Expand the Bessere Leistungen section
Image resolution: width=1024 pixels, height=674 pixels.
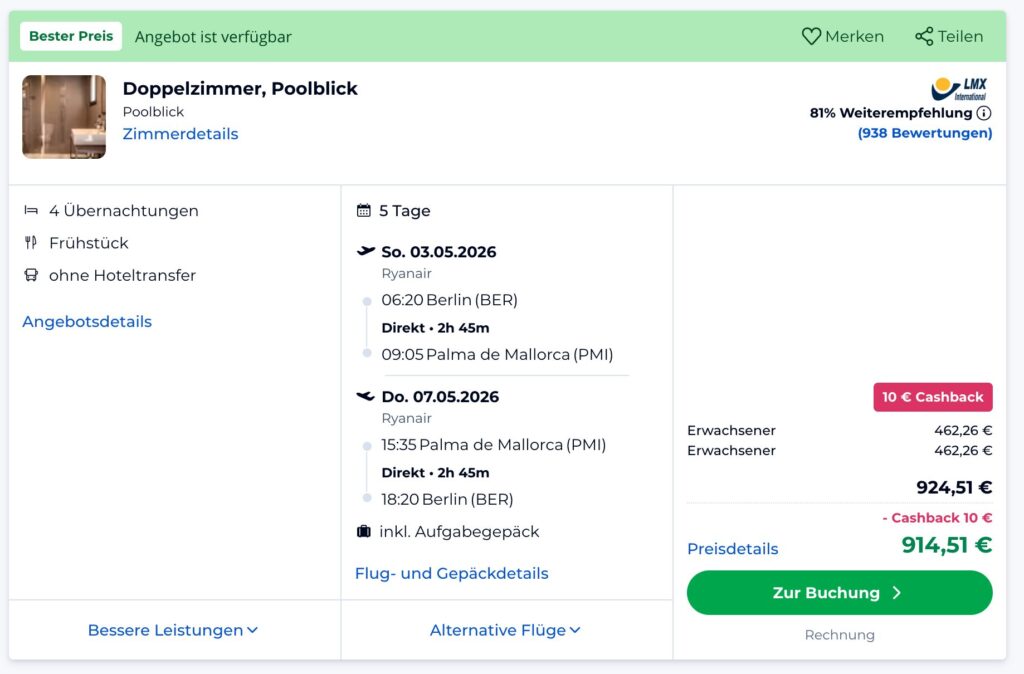172,630
